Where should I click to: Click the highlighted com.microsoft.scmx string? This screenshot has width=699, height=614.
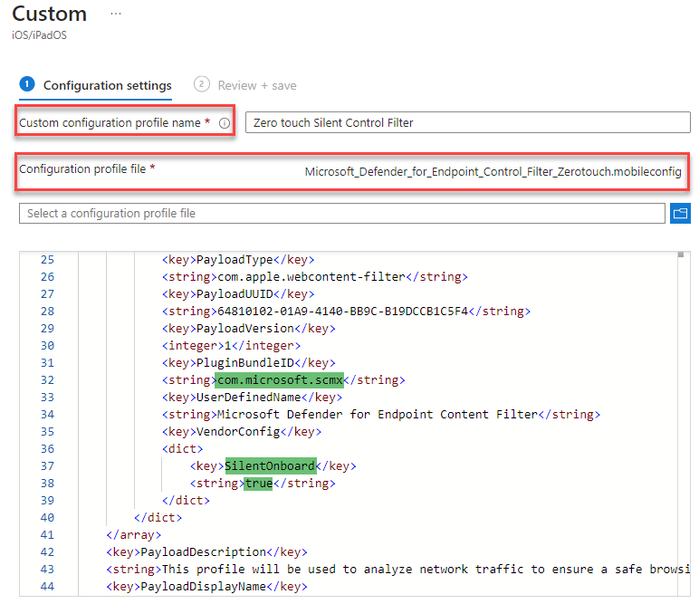pyautogui.click(x=280, y=380)
